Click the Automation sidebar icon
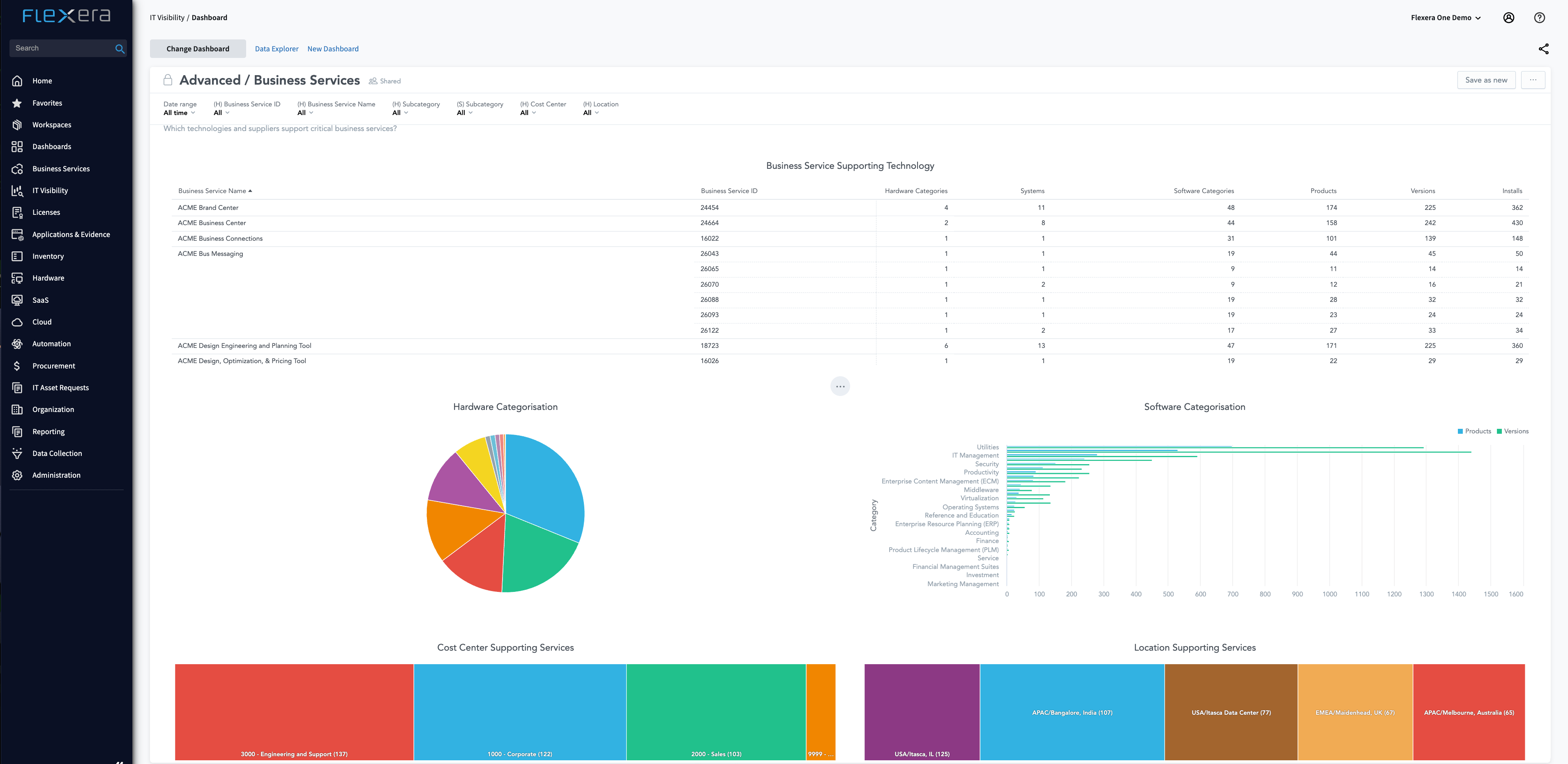The image size is (1568, 764). tap(17, 344)
